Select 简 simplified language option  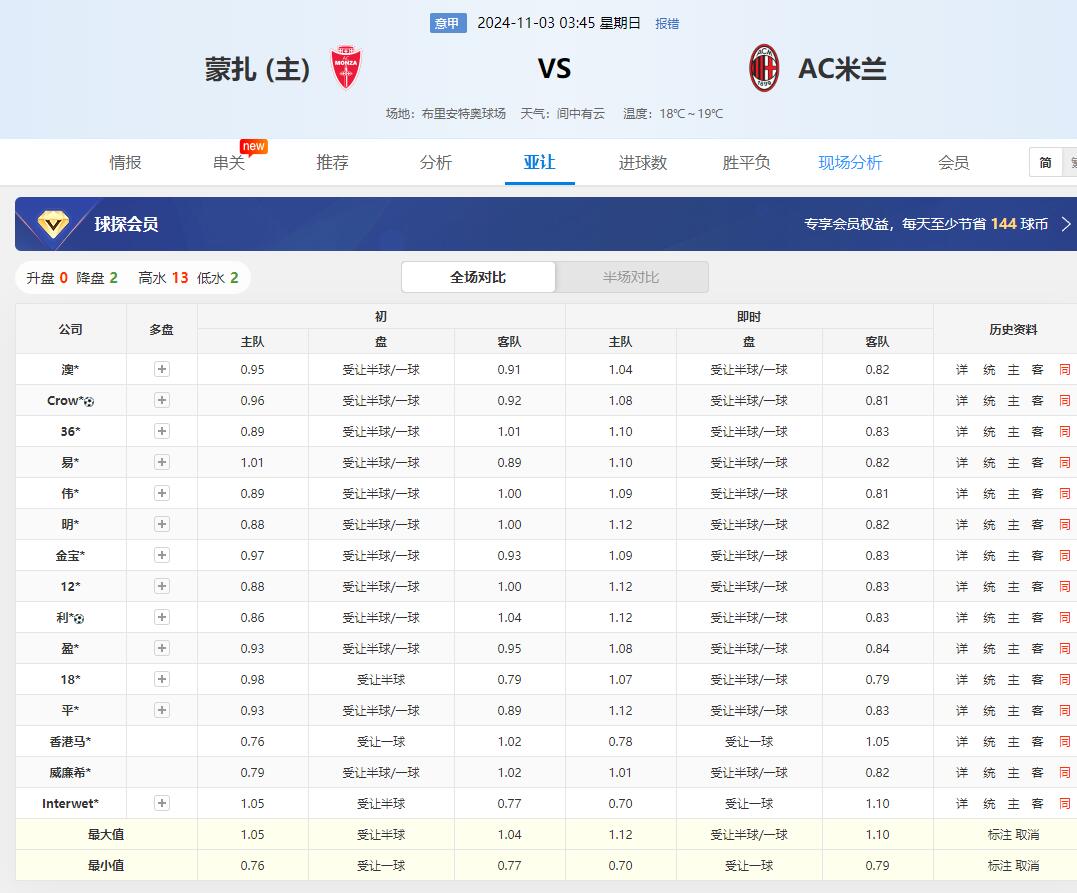coord(1045,162)
